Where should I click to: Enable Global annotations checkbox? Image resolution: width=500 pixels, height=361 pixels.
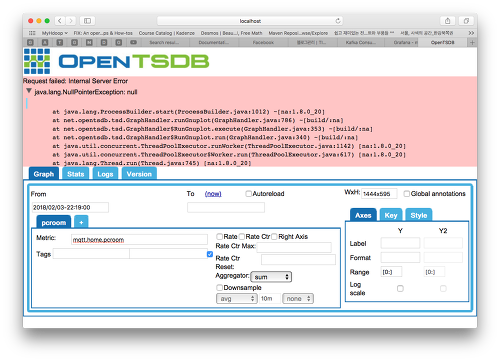(x=407, y=194)
